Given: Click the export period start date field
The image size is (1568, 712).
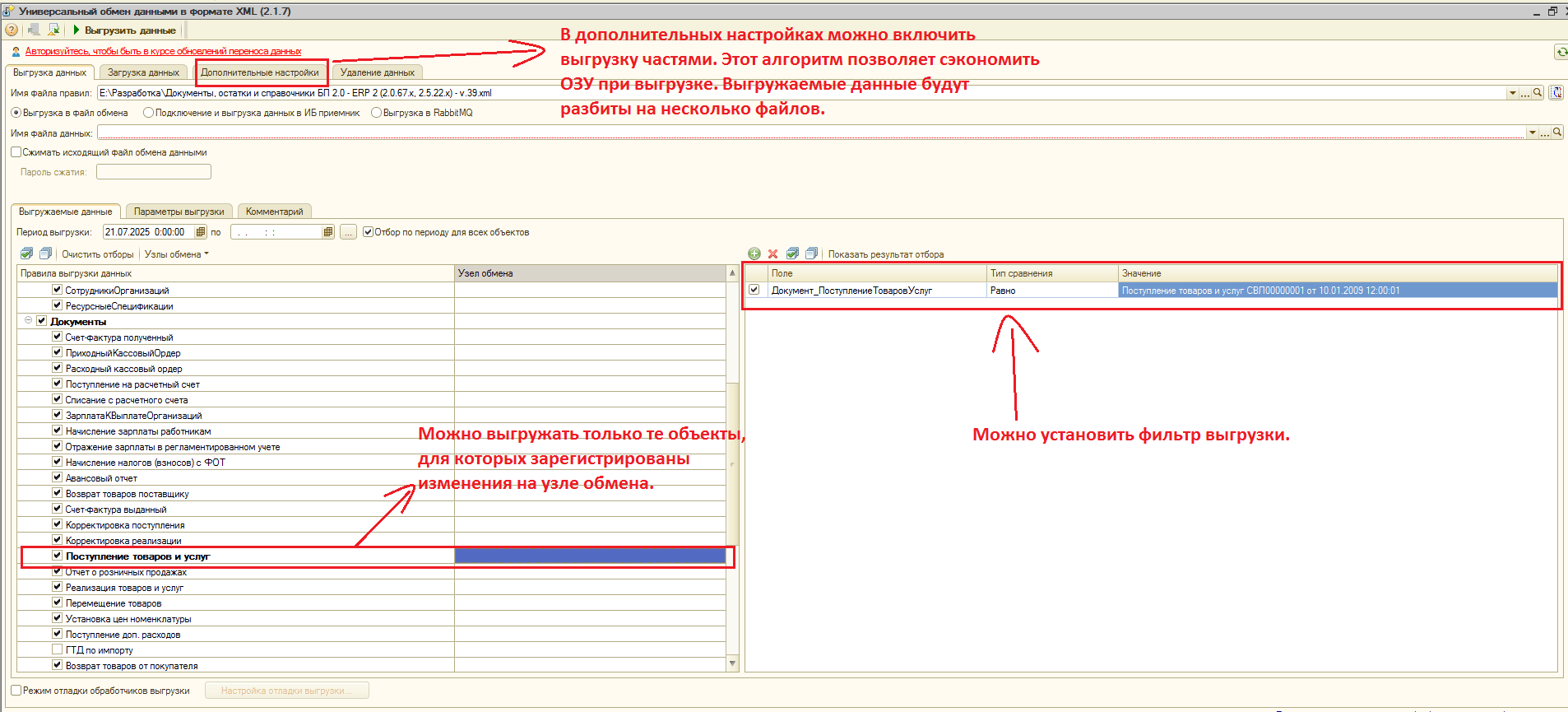Looking at the screenshot, I should click(148, 232).
